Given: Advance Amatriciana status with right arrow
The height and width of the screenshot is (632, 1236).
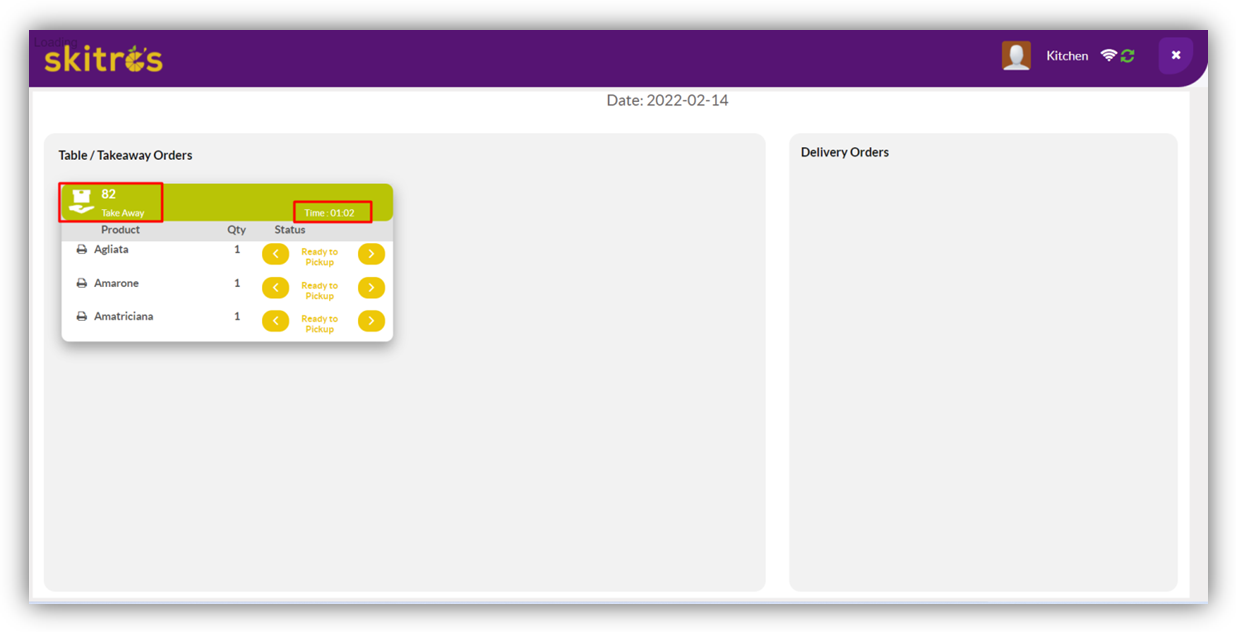Looking at the screenshot, I should coord(371,321).
